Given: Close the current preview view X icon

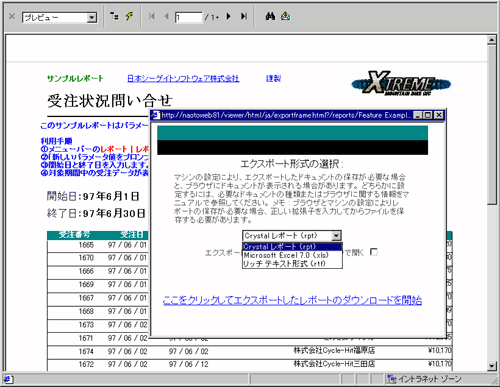Looking at the screenshot, I should [x=12, y=16].
